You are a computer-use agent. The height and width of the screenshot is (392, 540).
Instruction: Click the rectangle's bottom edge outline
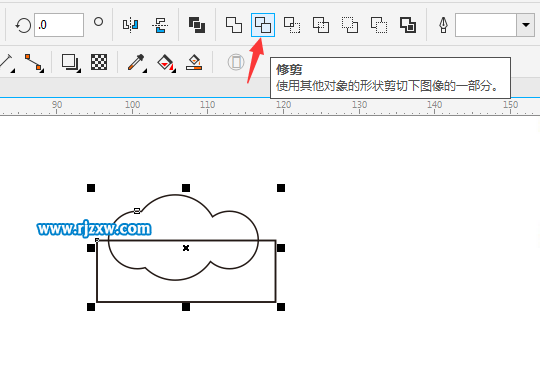[x=186, y=302]
